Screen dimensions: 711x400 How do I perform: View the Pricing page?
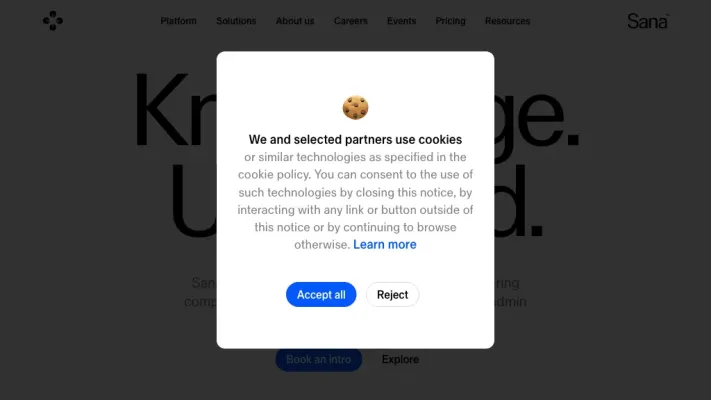click(x=450, y=21)
